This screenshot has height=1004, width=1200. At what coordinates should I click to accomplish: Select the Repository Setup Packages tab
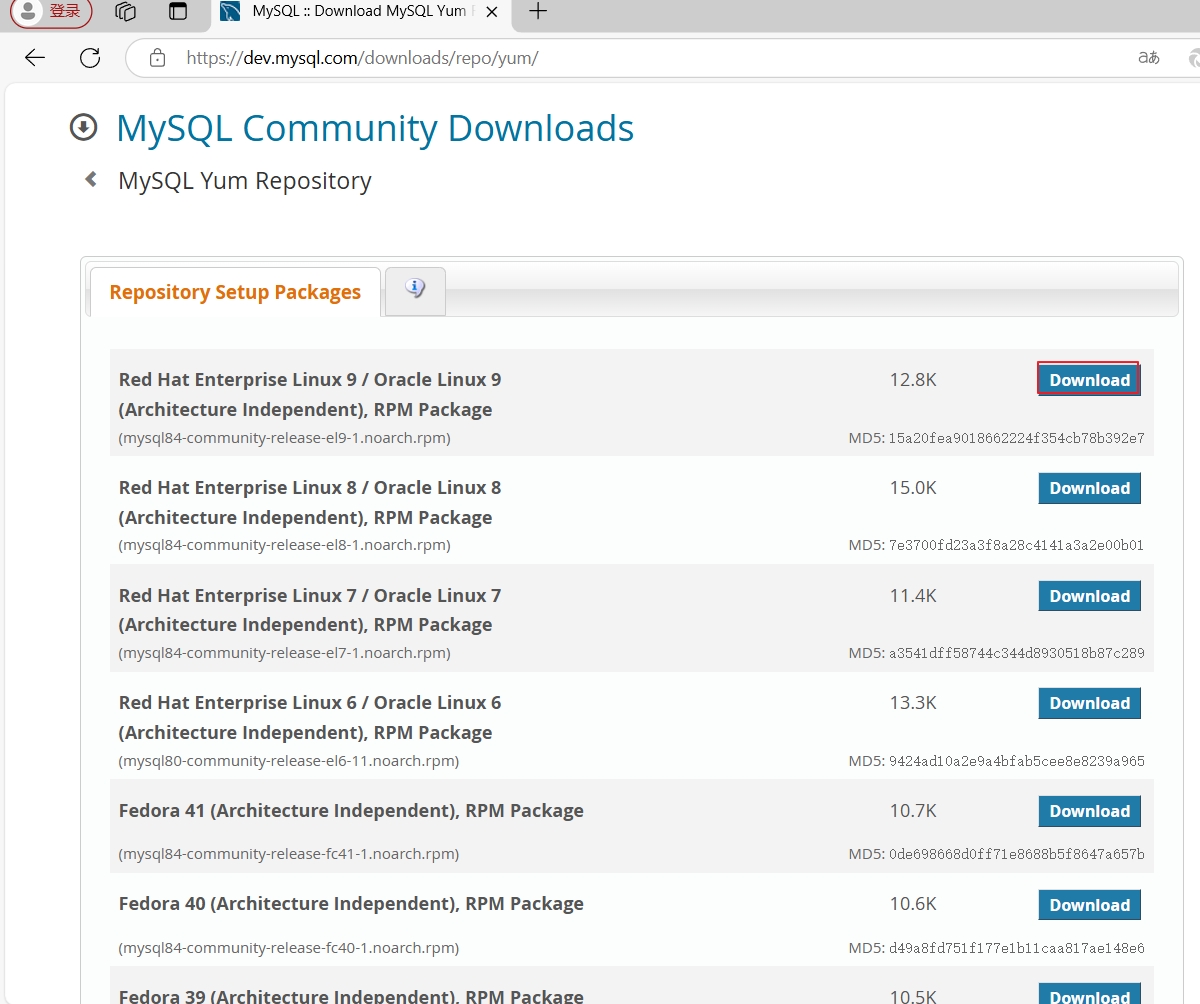tap(235, 292)
